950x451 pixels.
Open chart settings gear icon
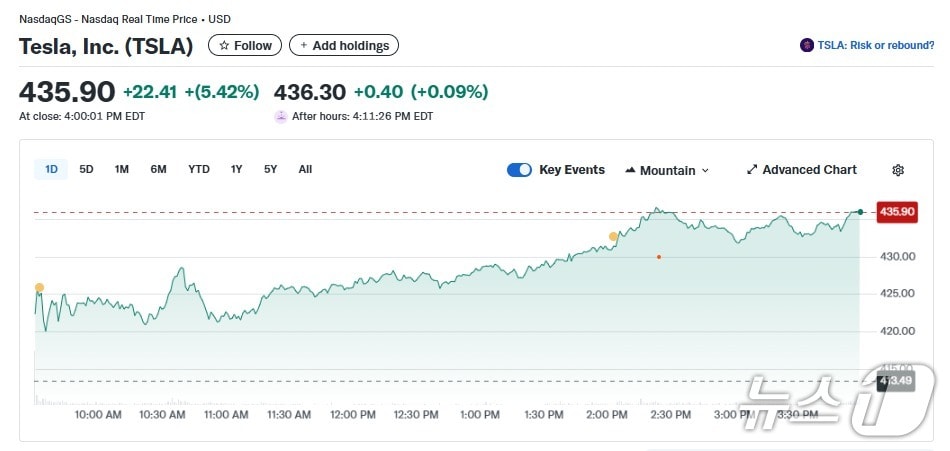(x=898, y=170)
